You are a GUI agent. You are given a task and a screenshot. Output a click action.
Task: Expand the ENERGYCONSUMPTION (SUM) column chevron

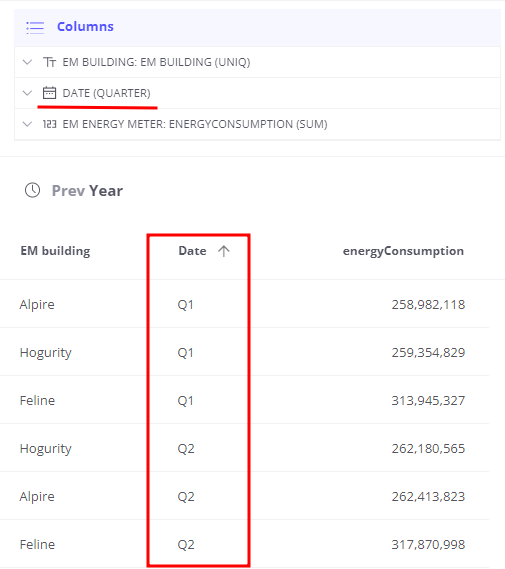(x=27, y=124)
